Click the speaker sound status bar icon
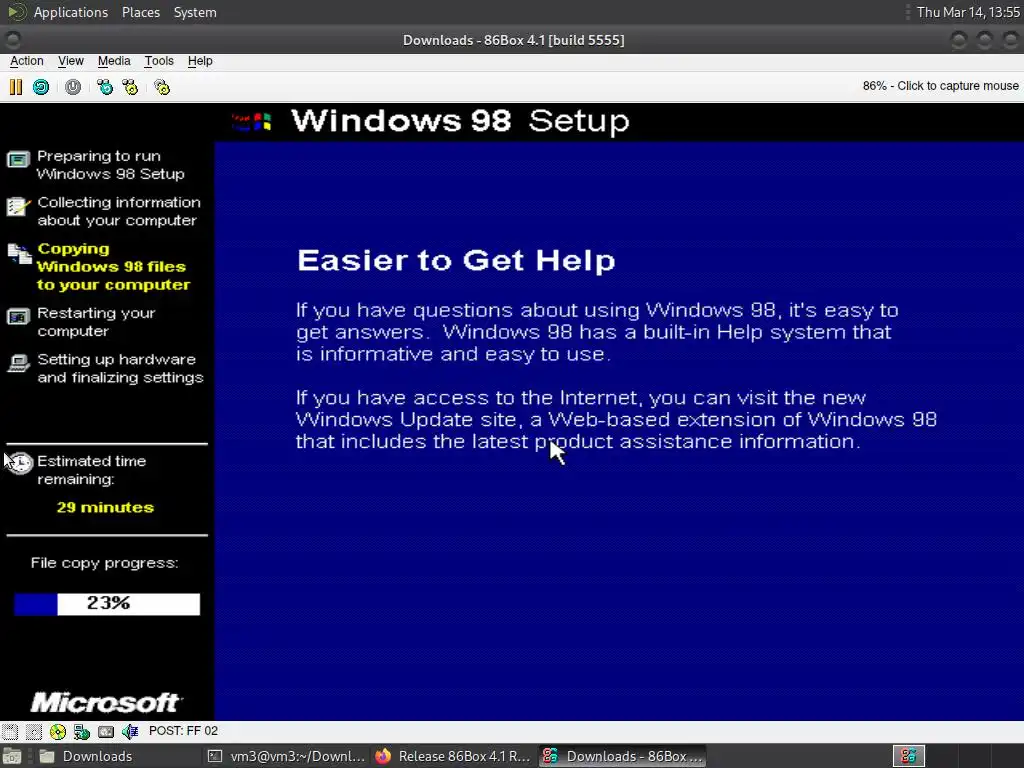This screenshot has width=1024, height=768. 130,731
